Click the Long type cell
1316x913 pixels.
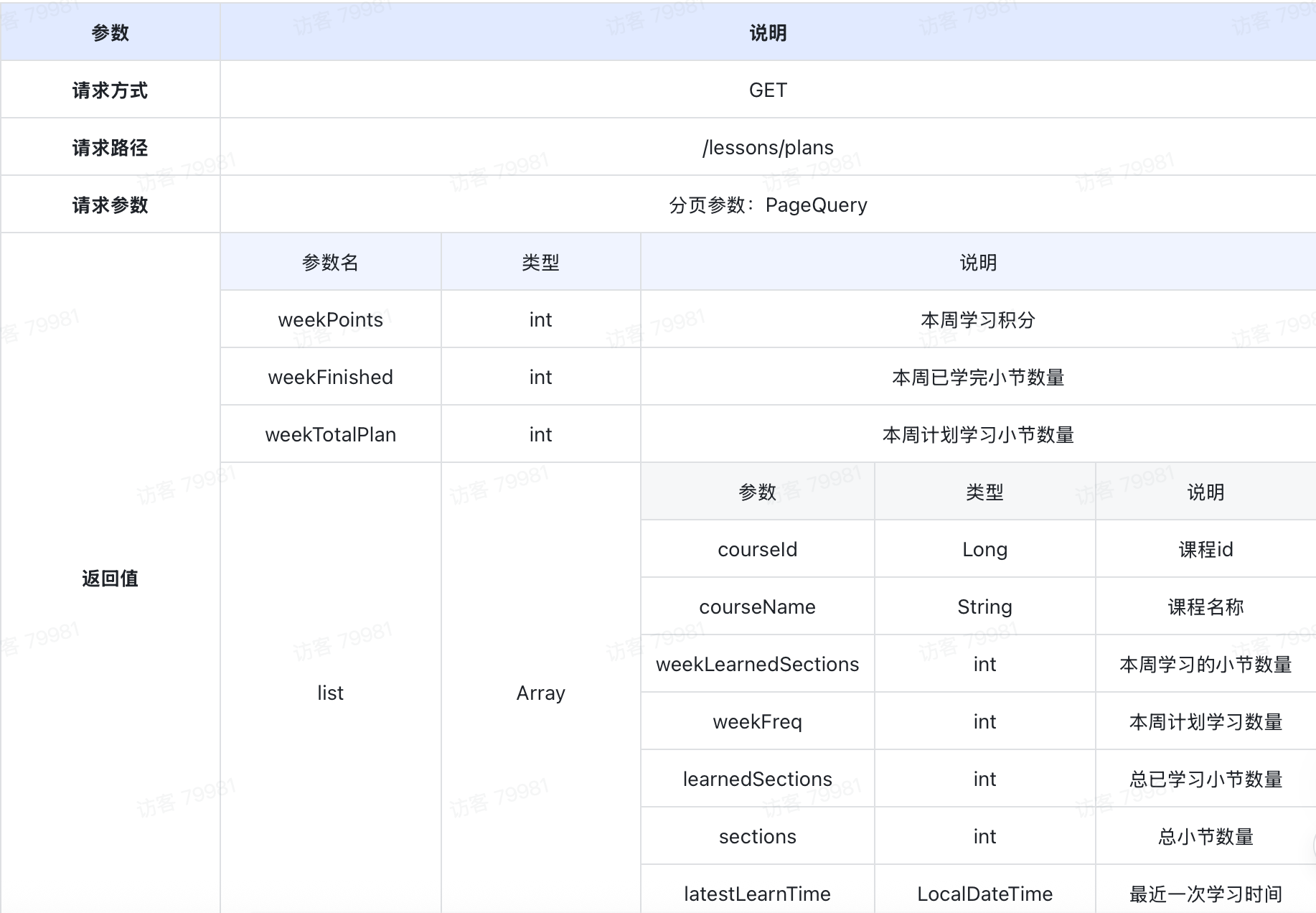pyautogui.click(x=984, y=550)
